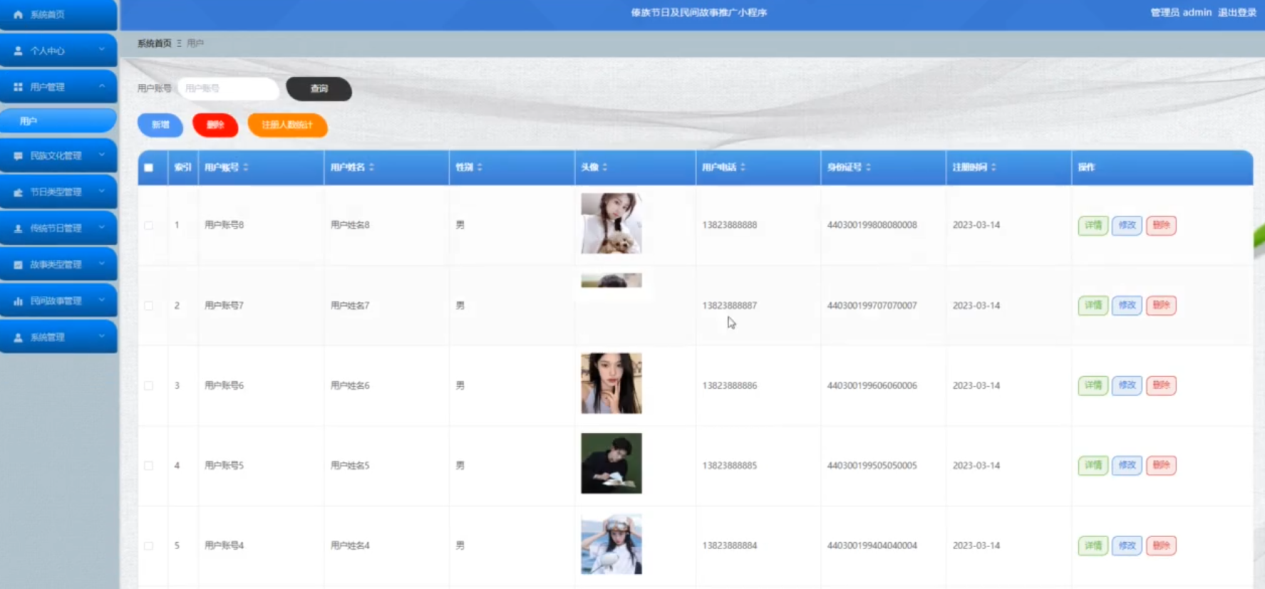Check the box for row 用户账号6
The image size is (1265, 589).
148,385
